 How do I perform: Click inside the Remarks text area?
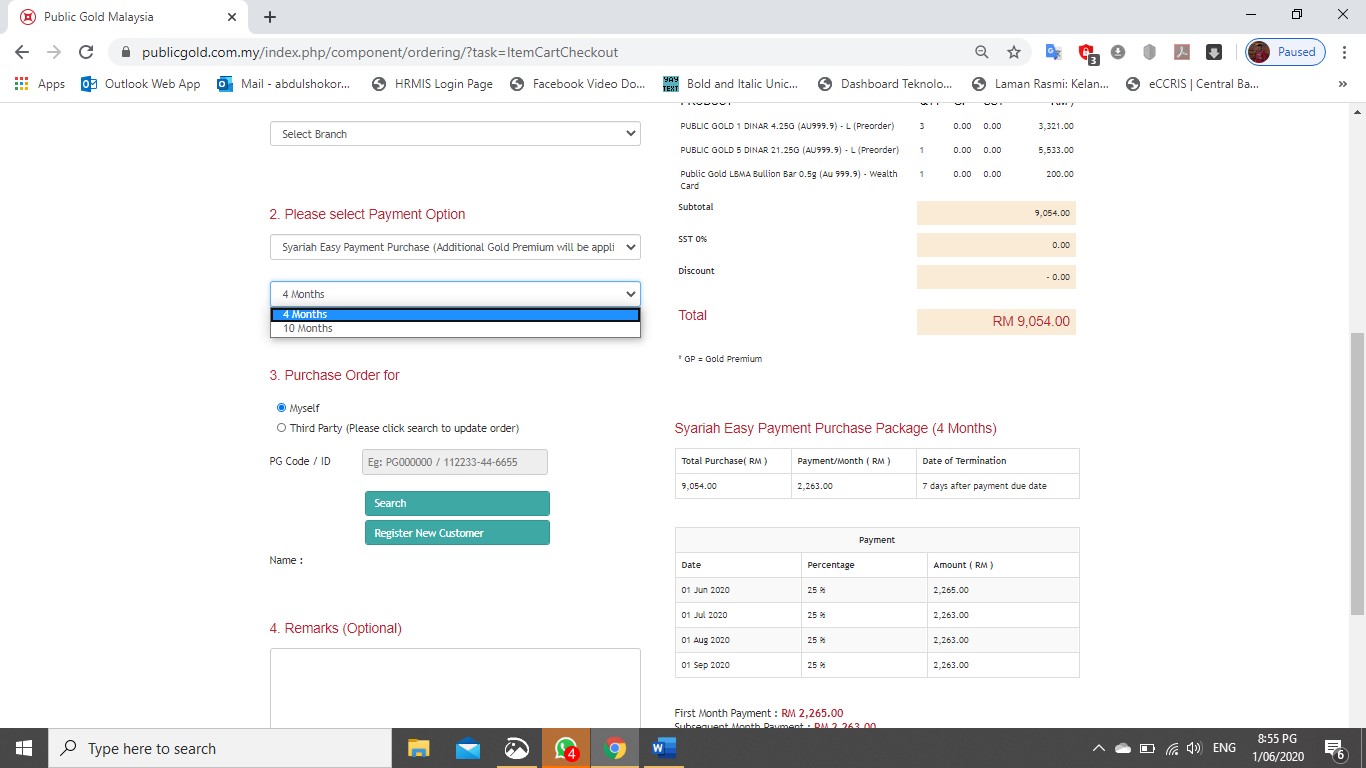pyautogui.click(x=455, y=688)
